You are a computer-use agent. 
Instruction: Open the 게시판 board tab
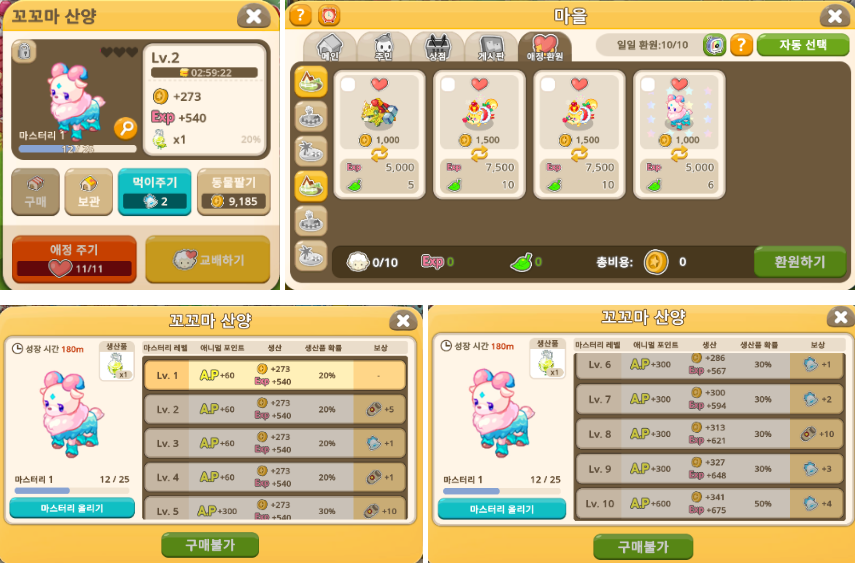pyautogui.click(x=491, y=47)
